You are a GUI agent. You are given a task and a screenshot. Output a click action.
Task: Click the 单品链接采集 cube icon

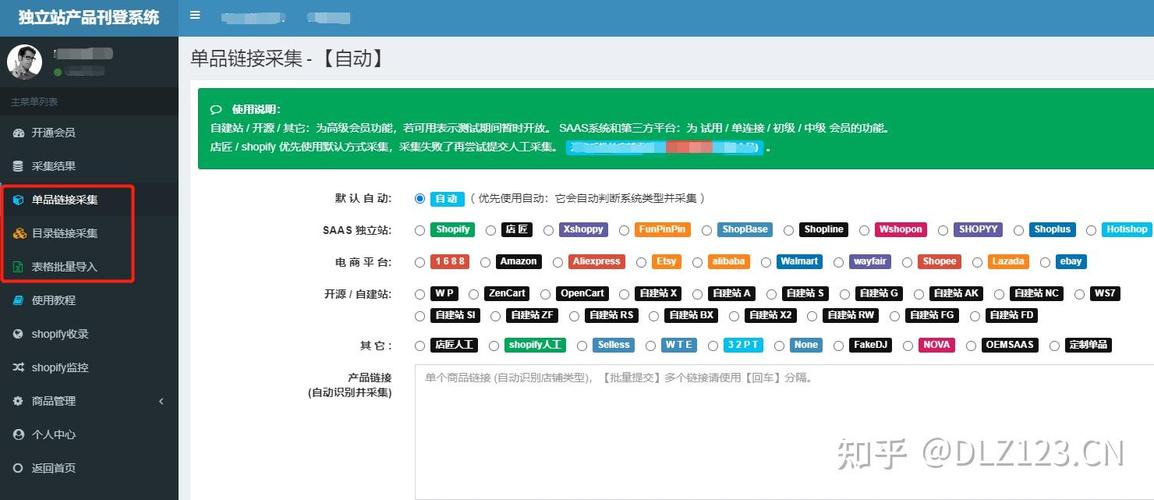tap(18, 200)
